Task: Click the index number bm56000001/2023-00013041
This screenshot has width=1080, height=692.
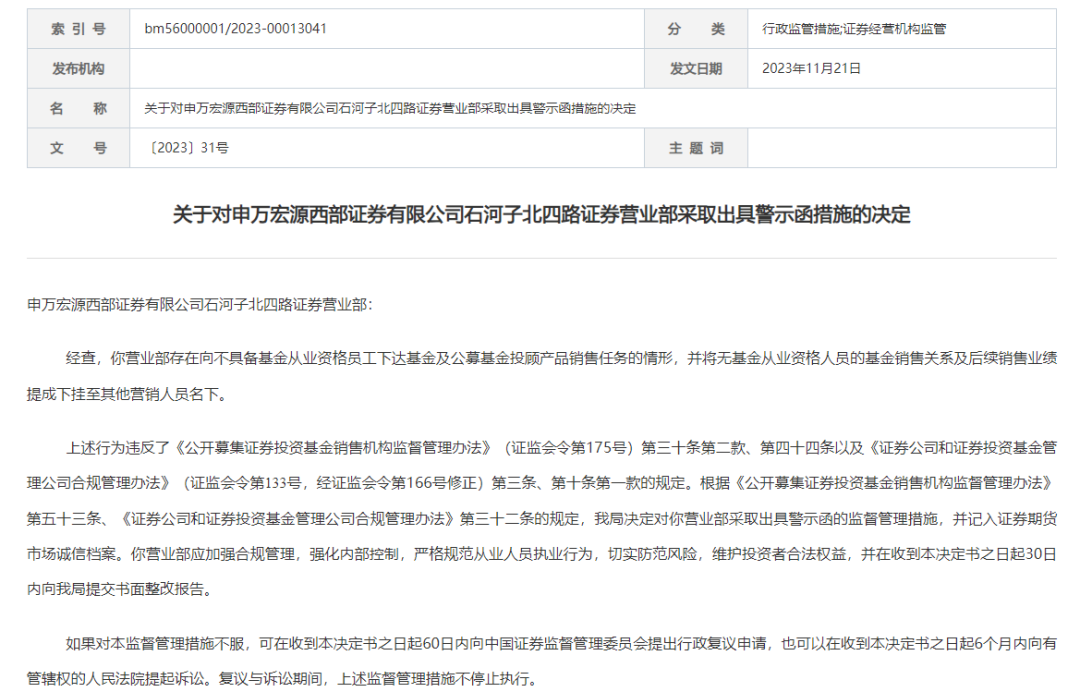Action: [236, 29]
